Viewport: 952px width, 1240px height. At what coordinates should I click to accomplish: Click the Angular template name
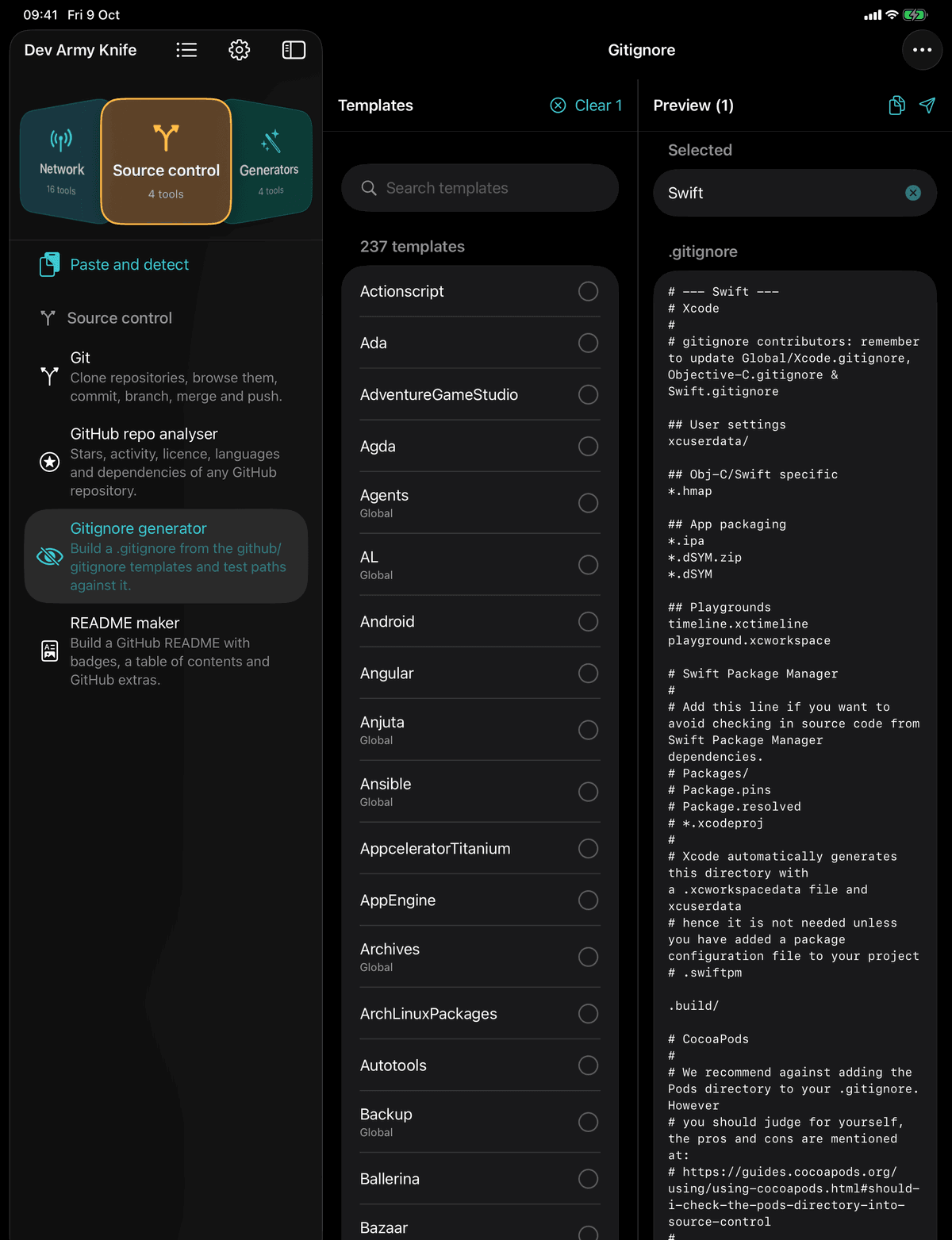coord(386,673)
